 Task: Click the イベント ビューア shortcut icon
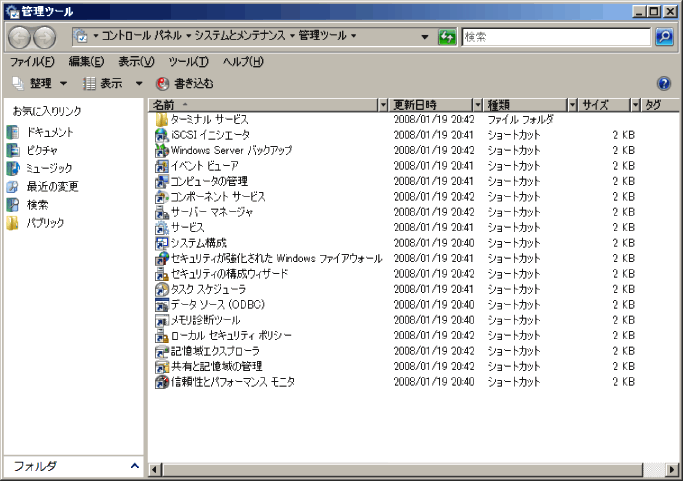pos(162,166)
